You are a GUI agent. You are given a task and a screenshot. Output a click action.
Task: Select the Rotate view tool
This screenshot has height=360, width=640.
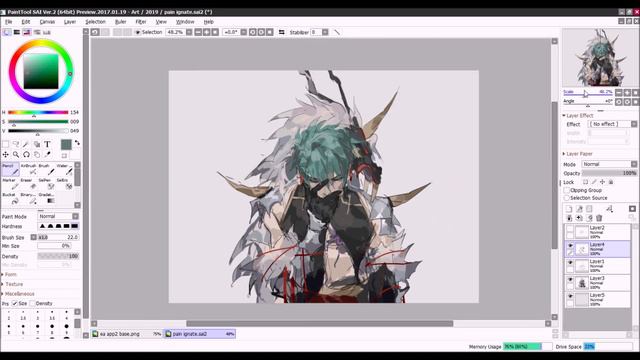pyautogui.click(x=26, y=155)
